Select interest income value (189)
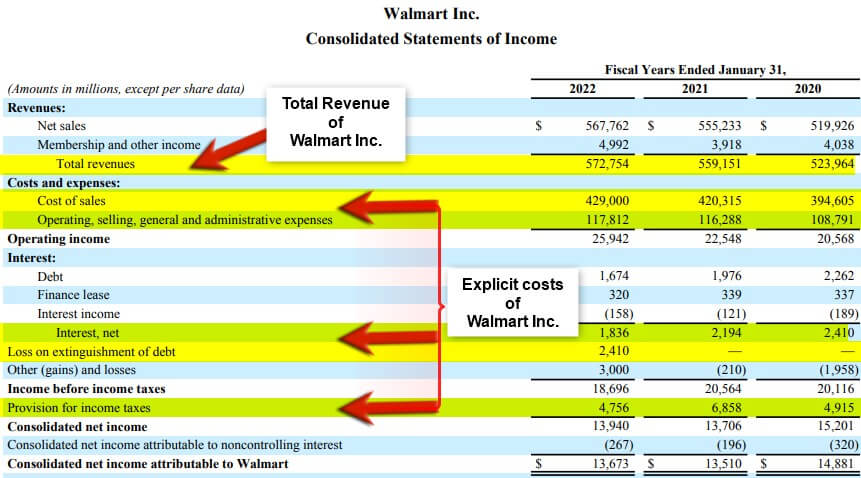Image resolution: width=861 pixels, height=478 pixels. tap(844, 314)
